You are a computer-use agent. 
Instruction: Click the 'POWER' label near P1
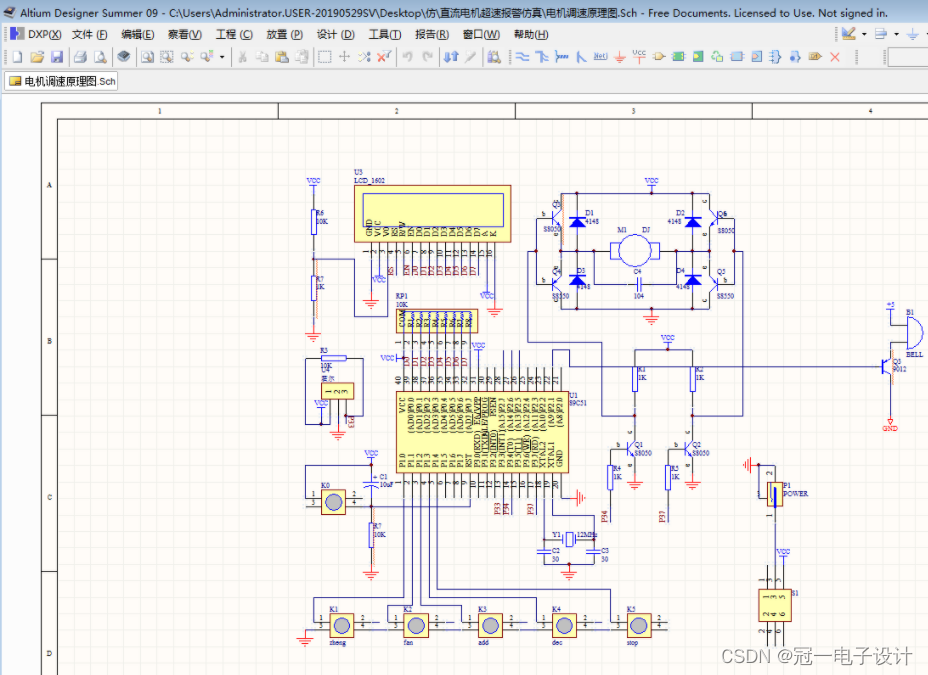(795, 493)
